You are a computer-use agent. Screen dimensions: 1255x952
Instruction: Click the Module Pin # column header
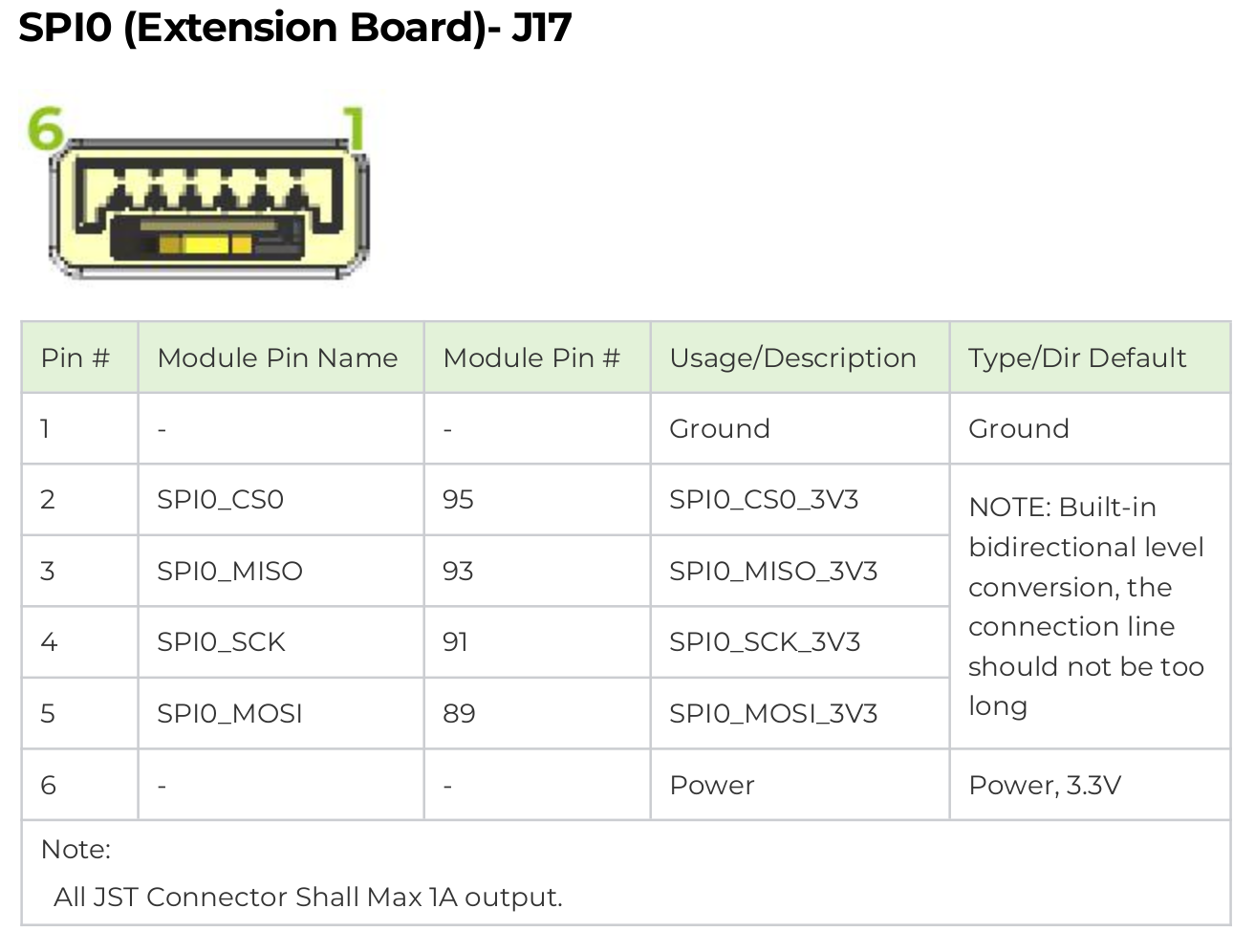coord(537,357)
